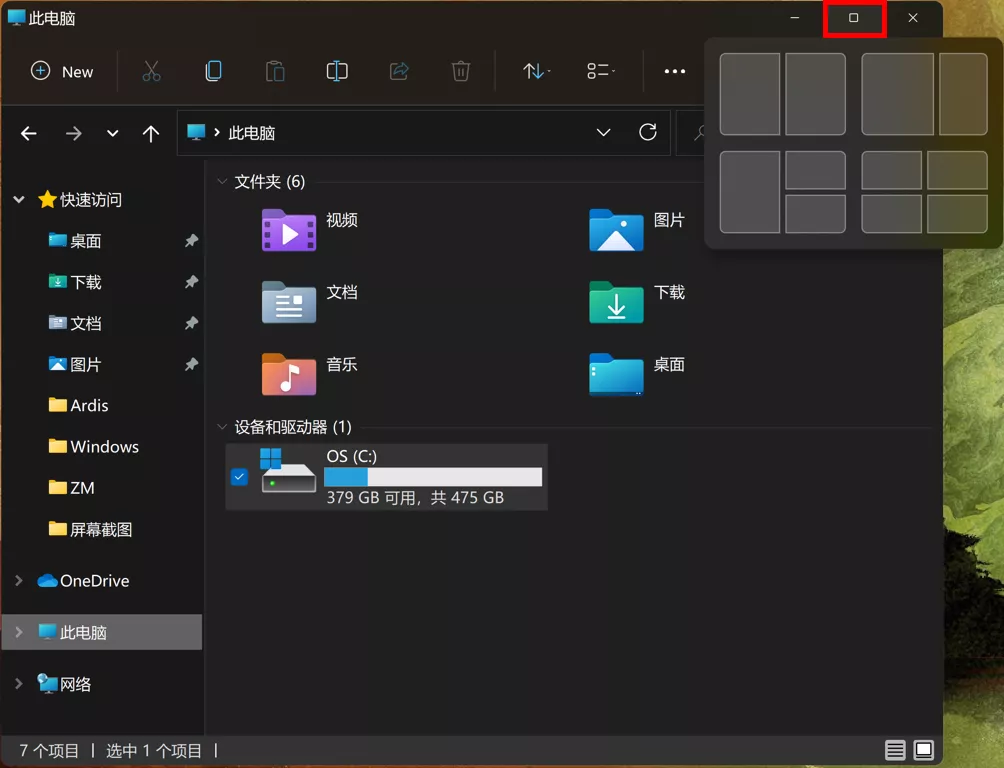Select the two-column snap layout option
1004x768 pixels.
click(x=783, y=94)
